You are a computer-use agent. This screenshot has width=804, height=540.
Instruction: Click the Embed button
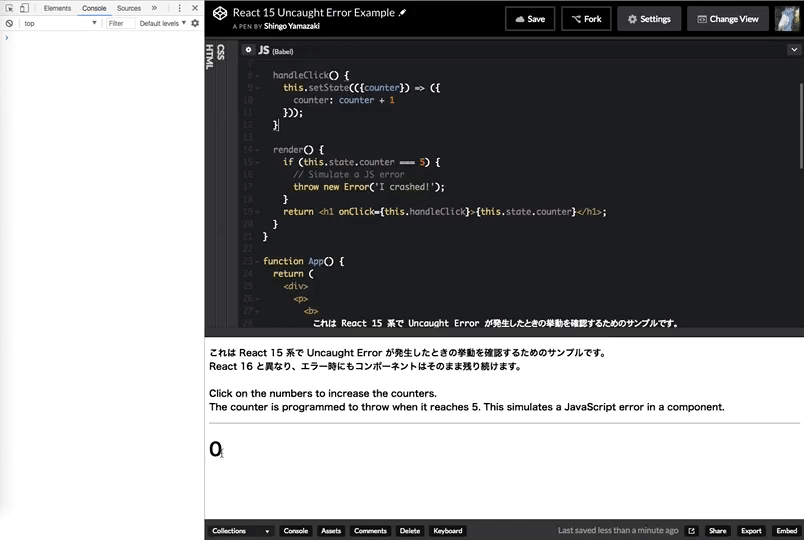click(x=787, y=531)
